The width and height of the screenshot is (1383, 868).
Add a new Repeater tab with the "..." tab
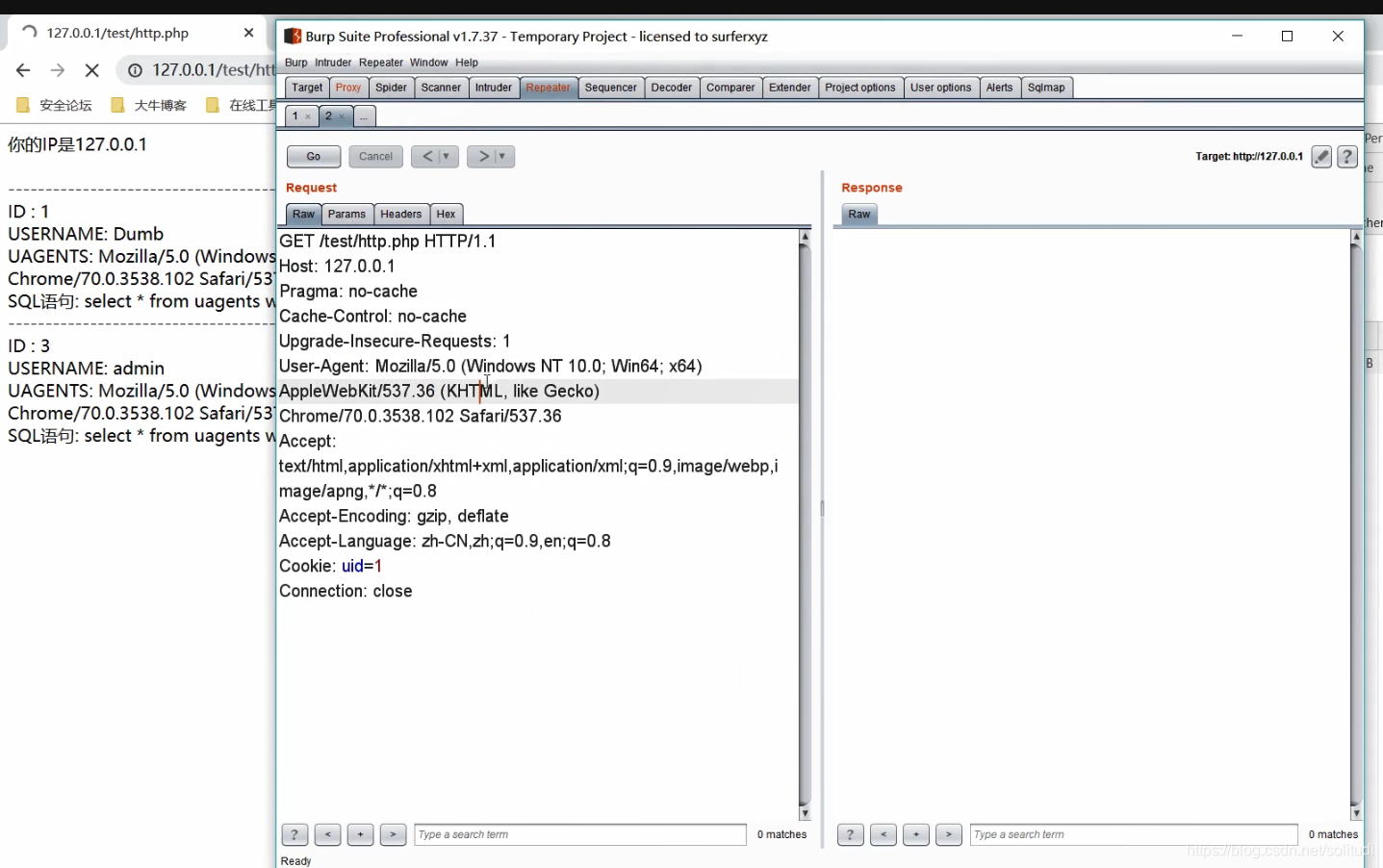[x=364, y=116]
